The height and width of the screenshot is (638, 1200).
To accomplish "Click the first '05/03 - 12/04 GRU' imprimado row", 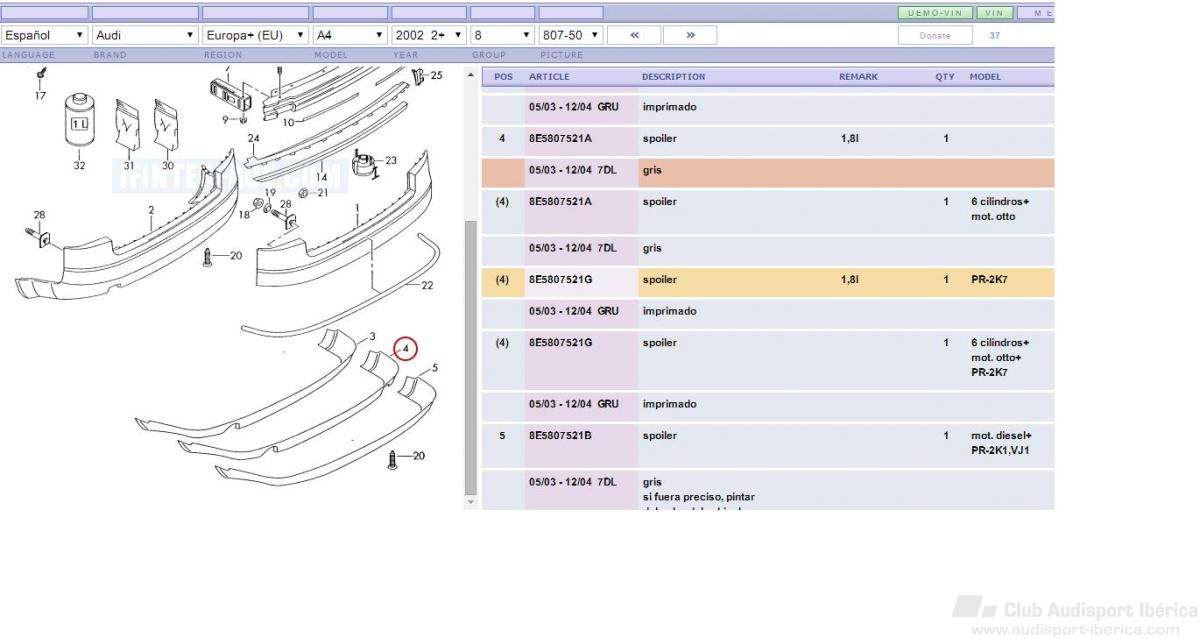I will (x=768, y=108).
